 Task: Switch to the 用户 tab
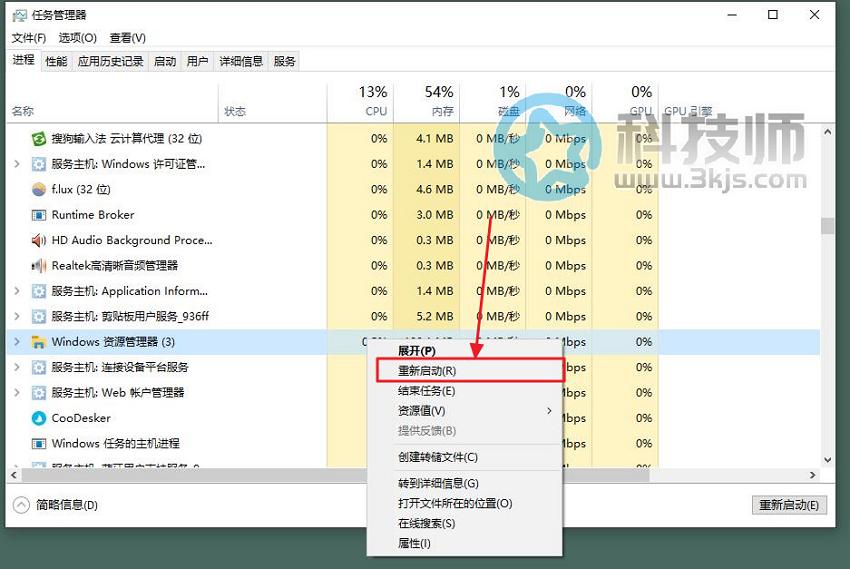197,61
